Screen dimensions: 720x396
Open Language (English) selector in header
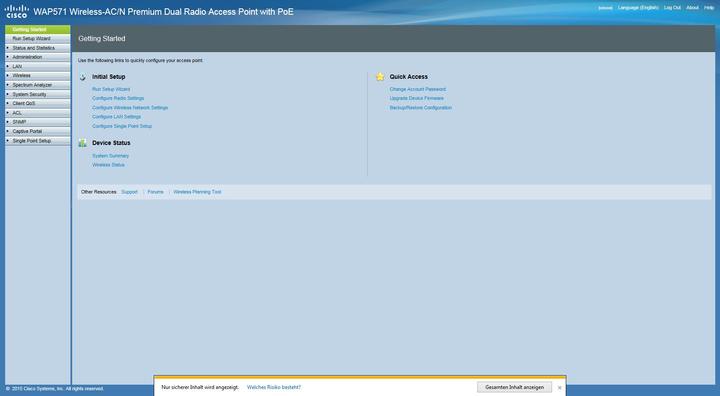coord(638,8)
